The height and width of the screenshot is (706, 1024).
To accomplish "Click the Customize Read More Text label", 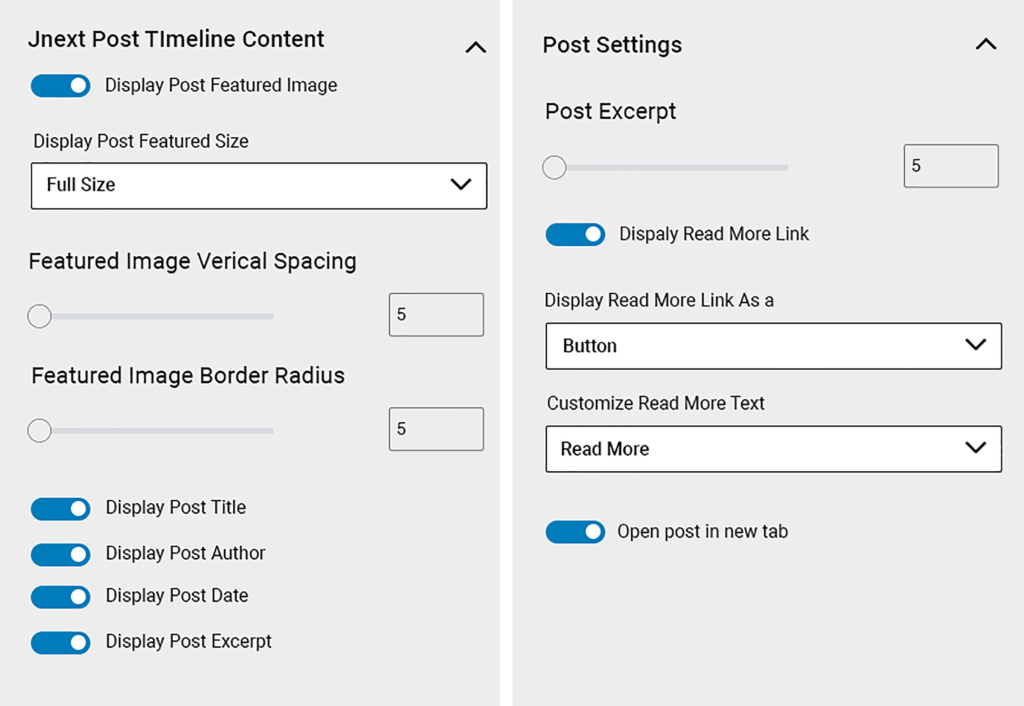I will tap(656, 404).
